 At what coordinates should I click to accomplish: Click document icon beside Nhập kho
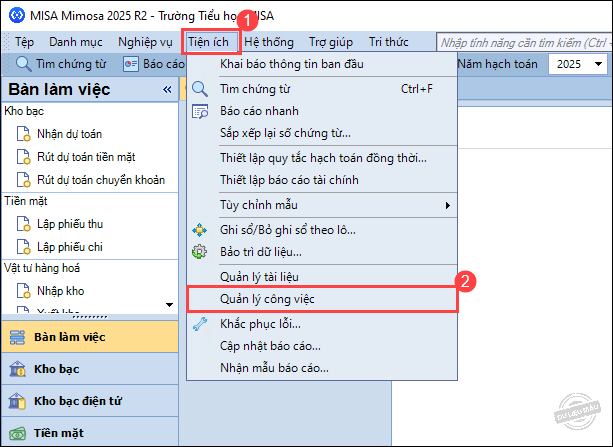[x=23, y=291]
